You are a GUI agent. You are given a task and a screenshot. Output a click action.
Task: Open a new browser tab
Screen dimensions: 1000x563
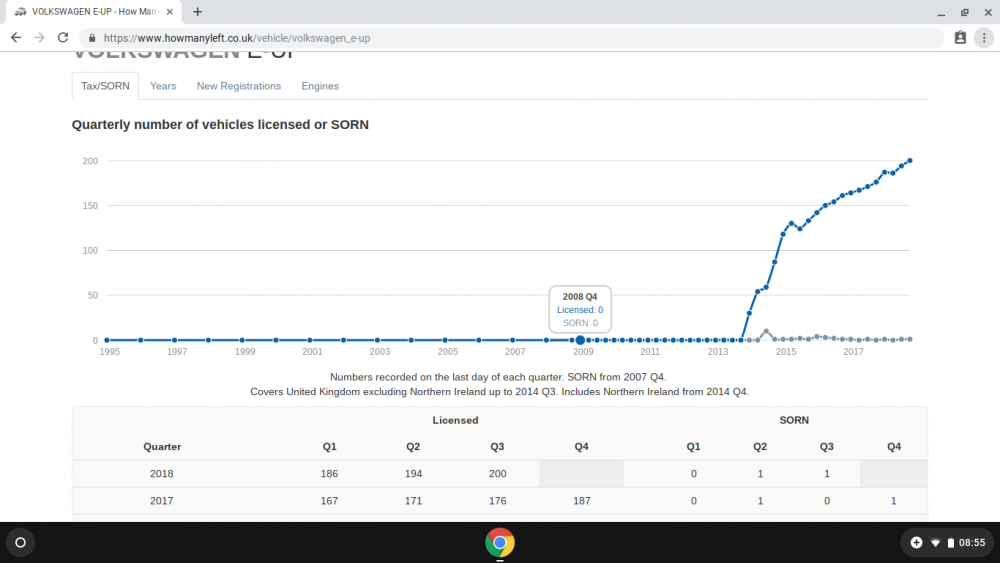197,11
